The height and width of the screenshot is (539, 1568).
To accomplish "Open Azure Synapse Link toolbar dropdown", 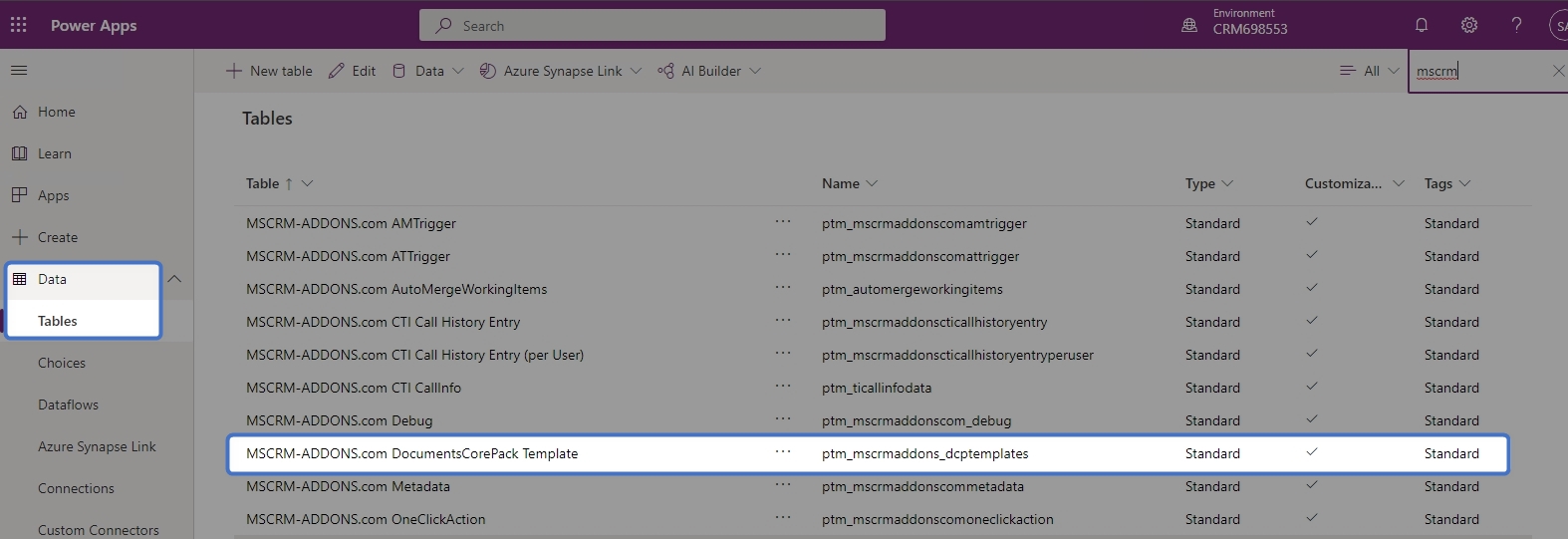I will [561, 71].
